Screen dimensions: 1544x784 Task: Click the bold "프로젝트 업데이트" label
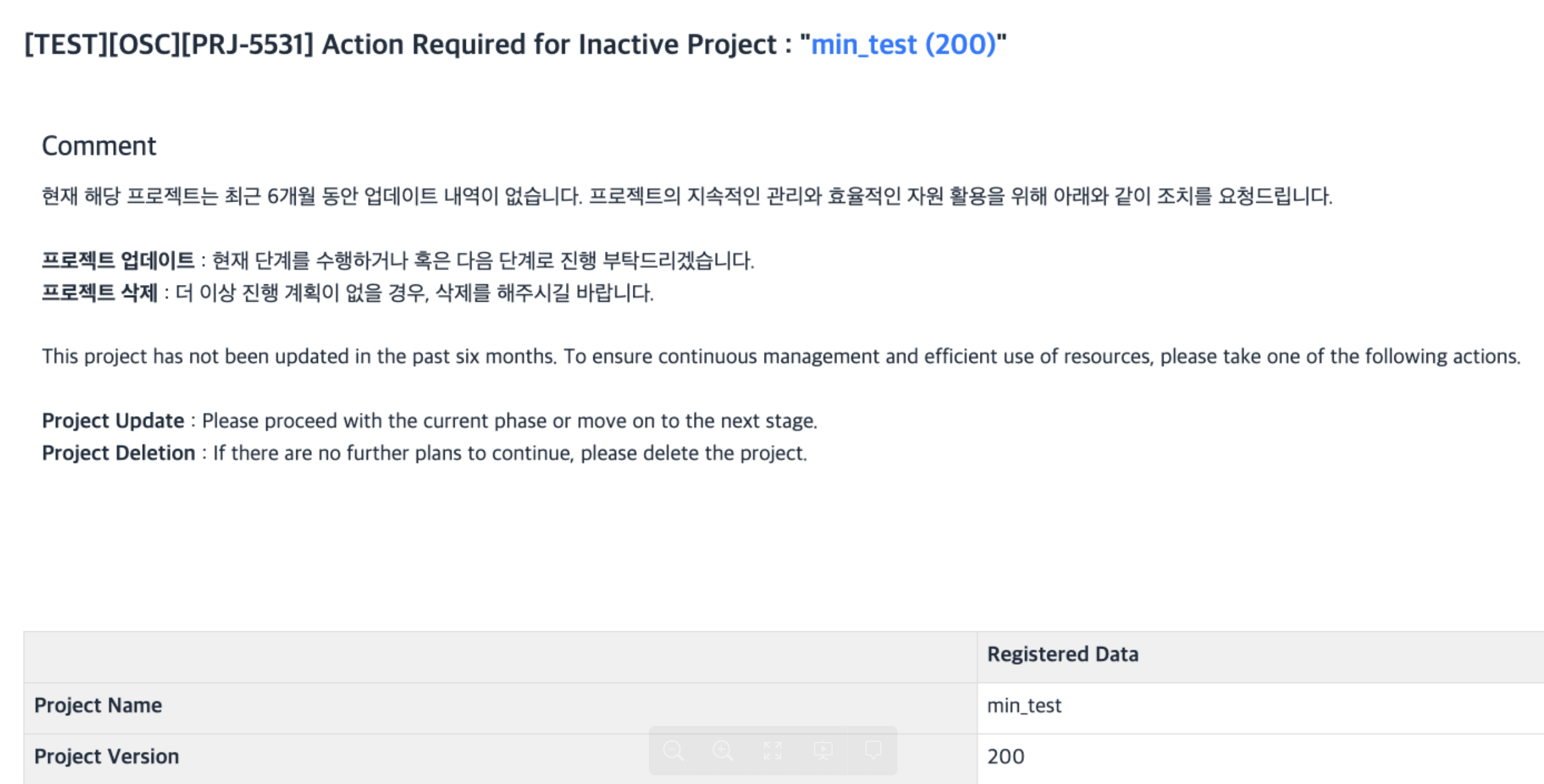click(118, 260)
